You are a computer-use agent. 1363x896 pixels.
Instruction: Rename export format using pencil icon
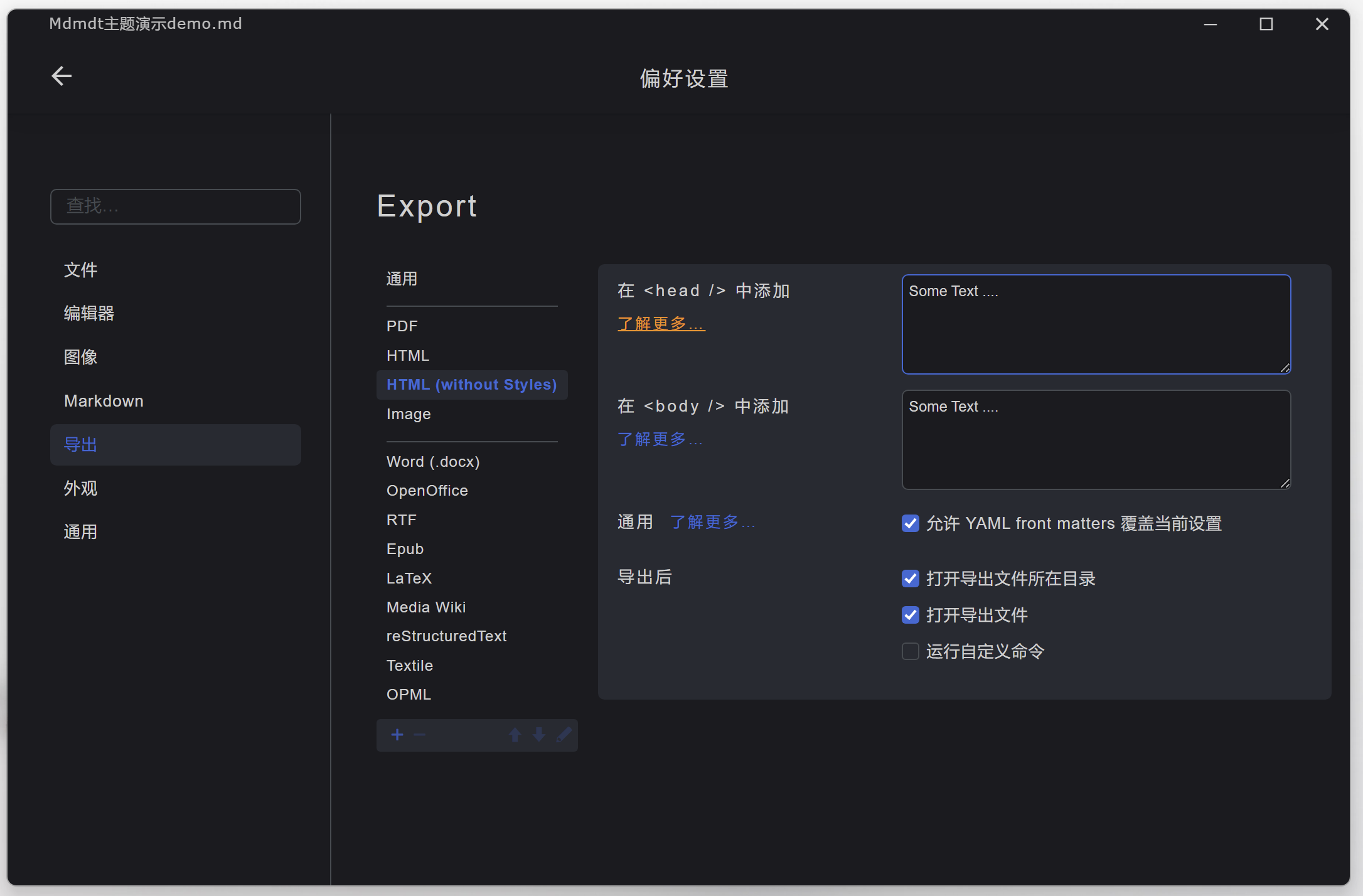564,734
